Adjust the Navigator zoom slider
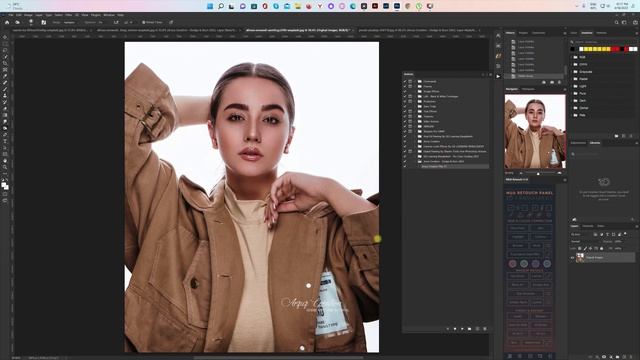Screen dimensions: 640x360 click(x=538, y=173)
